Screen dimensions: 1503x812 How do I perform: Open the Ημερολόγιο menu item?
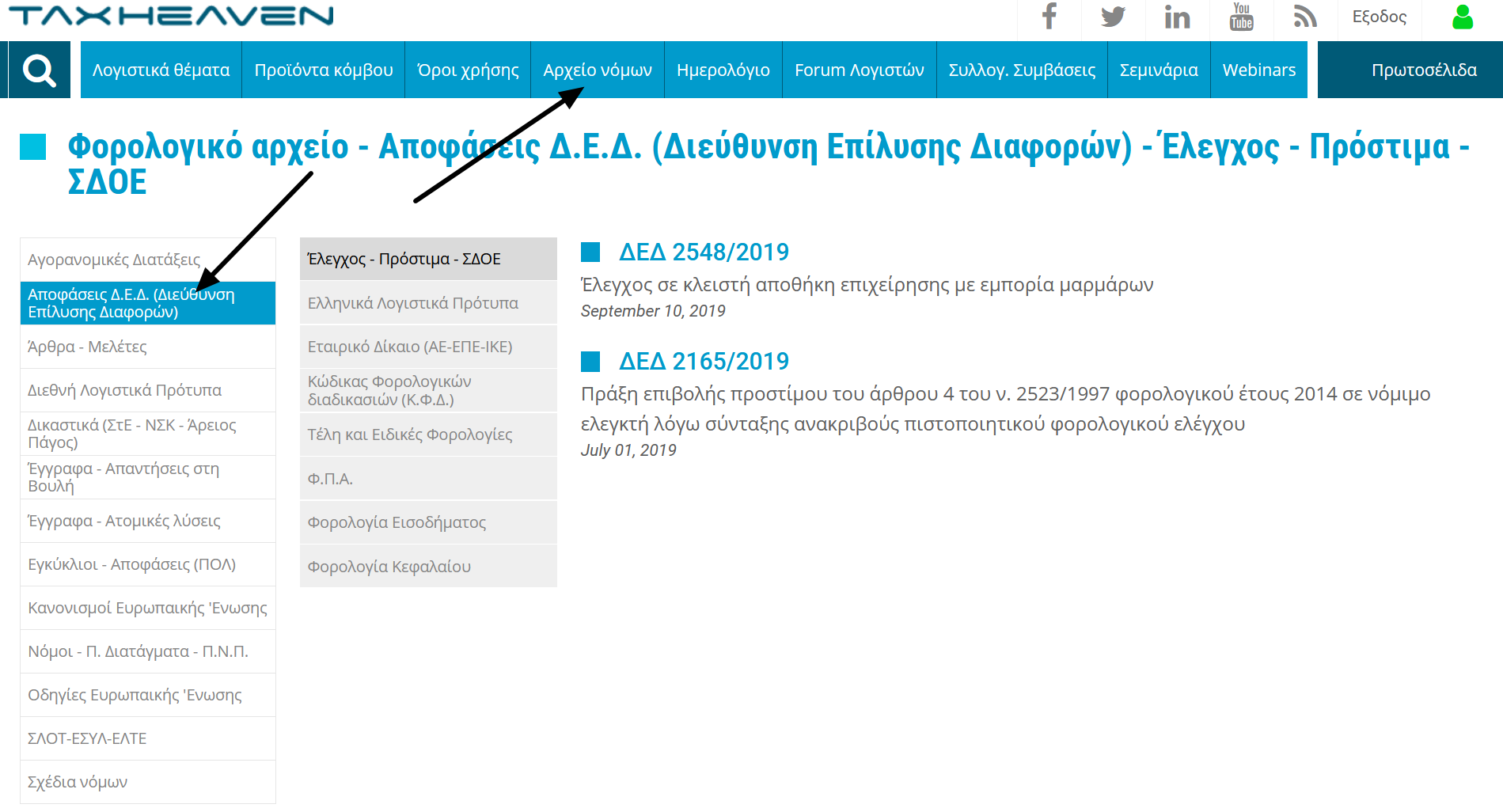(x=723, y=70)
